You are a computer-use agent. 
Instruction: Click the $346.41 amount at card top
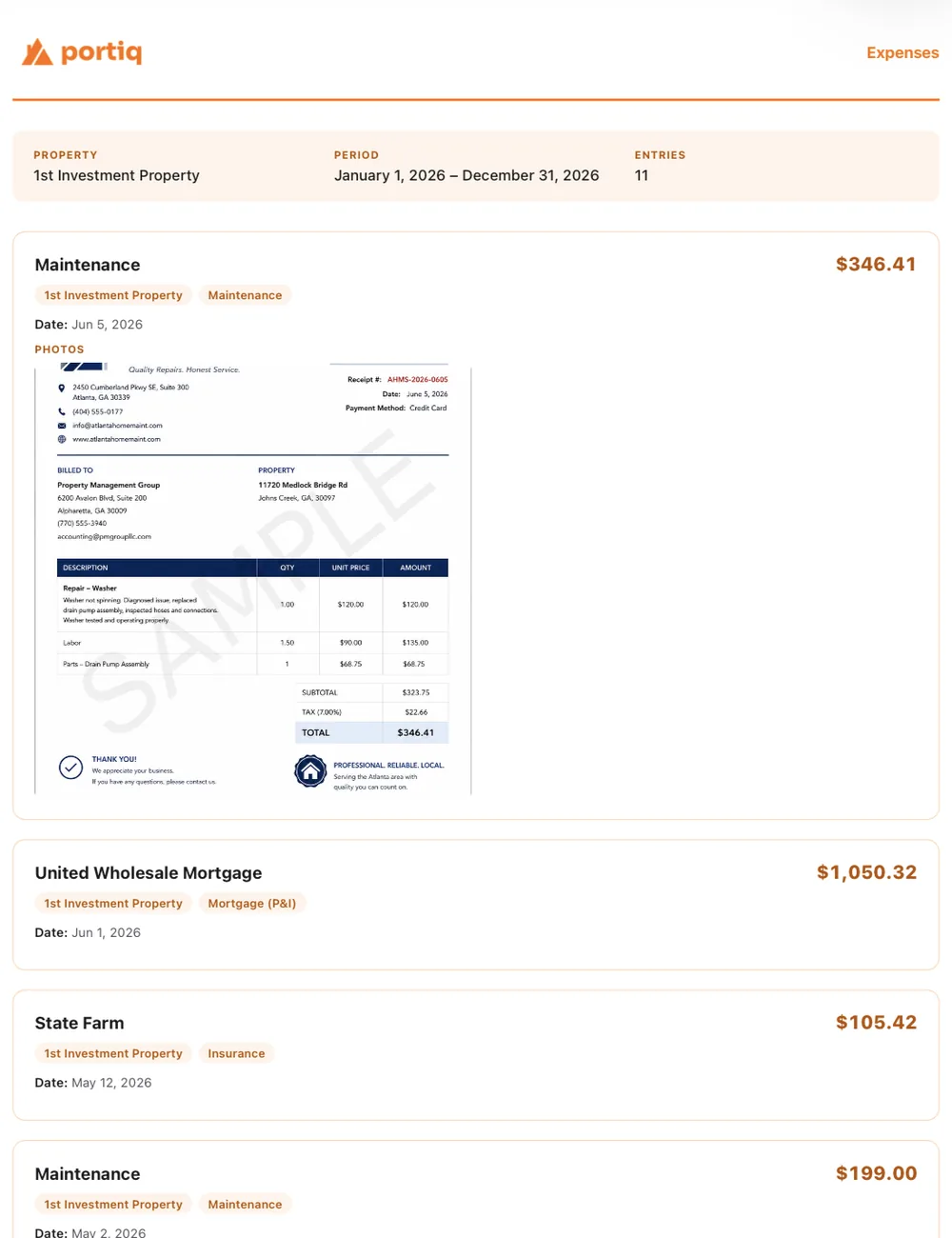(876, 264)
